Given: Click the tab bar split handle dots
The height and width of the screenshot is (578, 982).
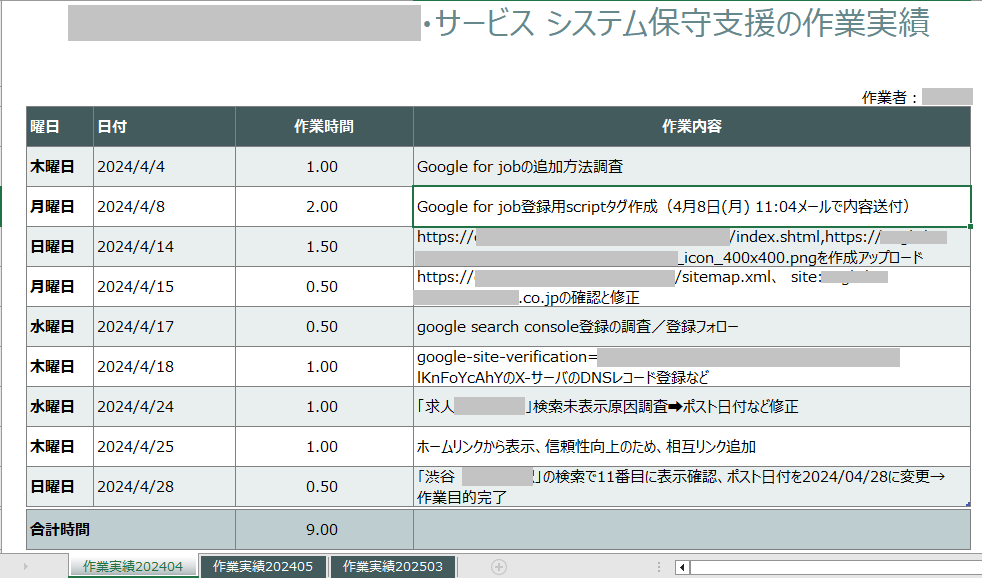Looking at the screenshot, I should point(659,567).
